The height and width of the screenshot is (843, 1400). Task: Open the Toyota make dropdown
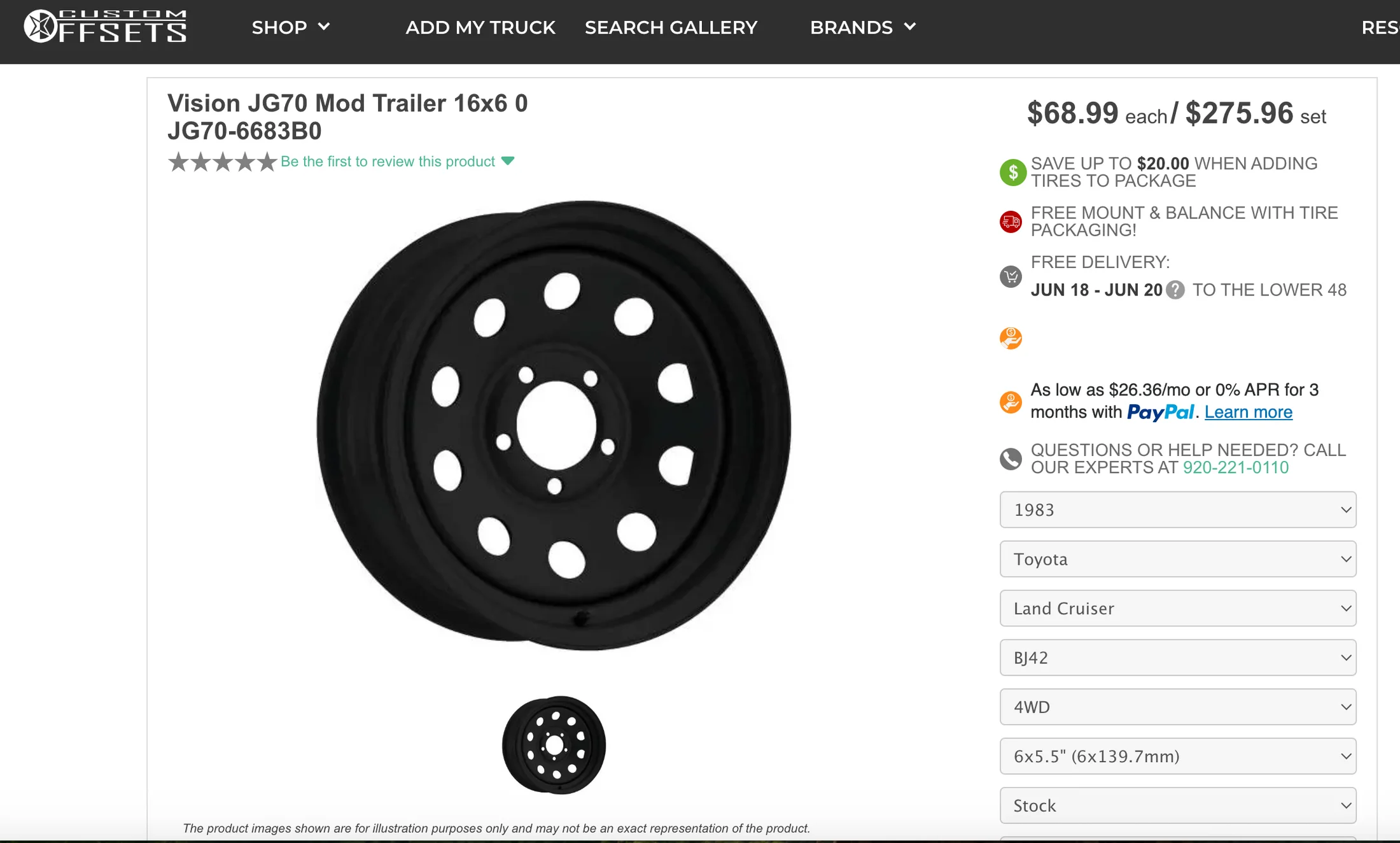click(1177, 559)
